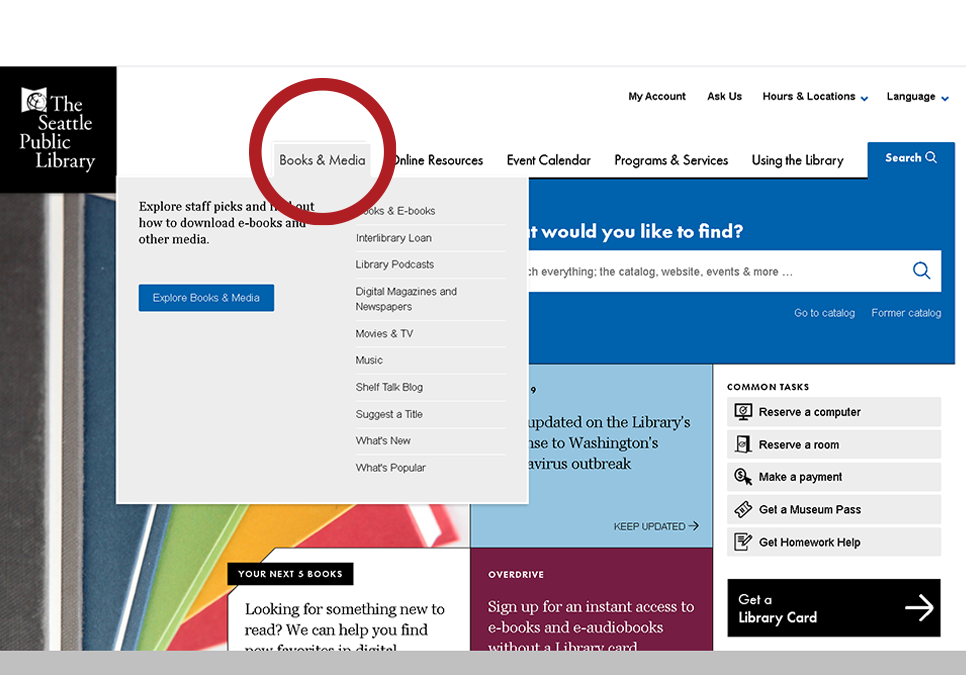Click inside the site search field
The image size is (966, 675).
tap(750, 271)
